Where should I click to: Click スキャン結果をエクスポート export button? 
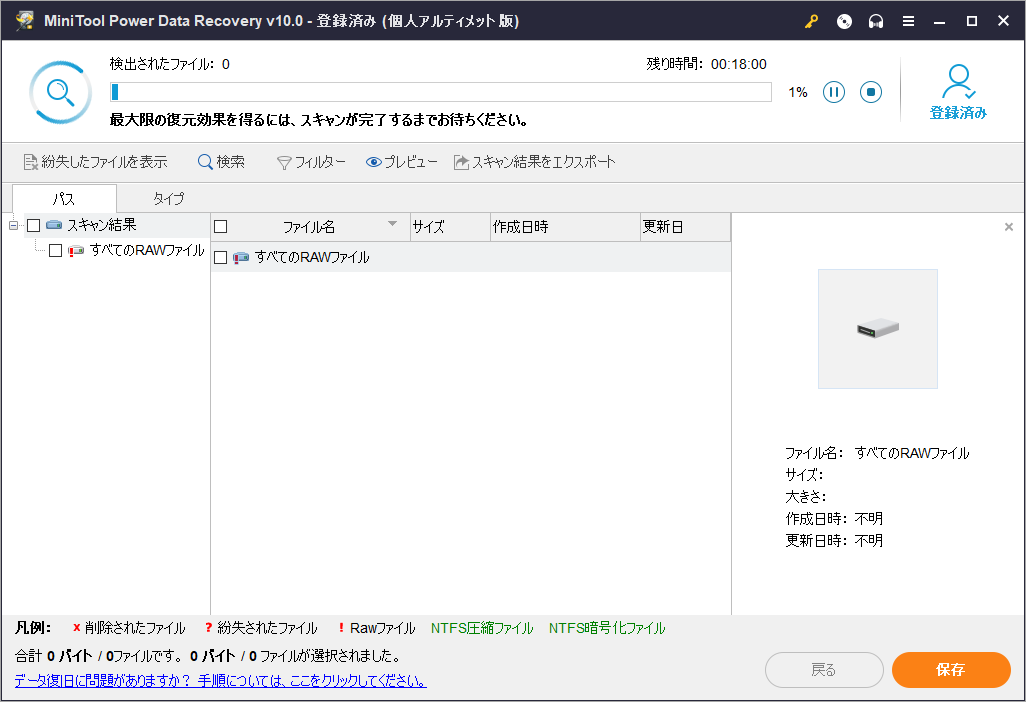[535, 162]
